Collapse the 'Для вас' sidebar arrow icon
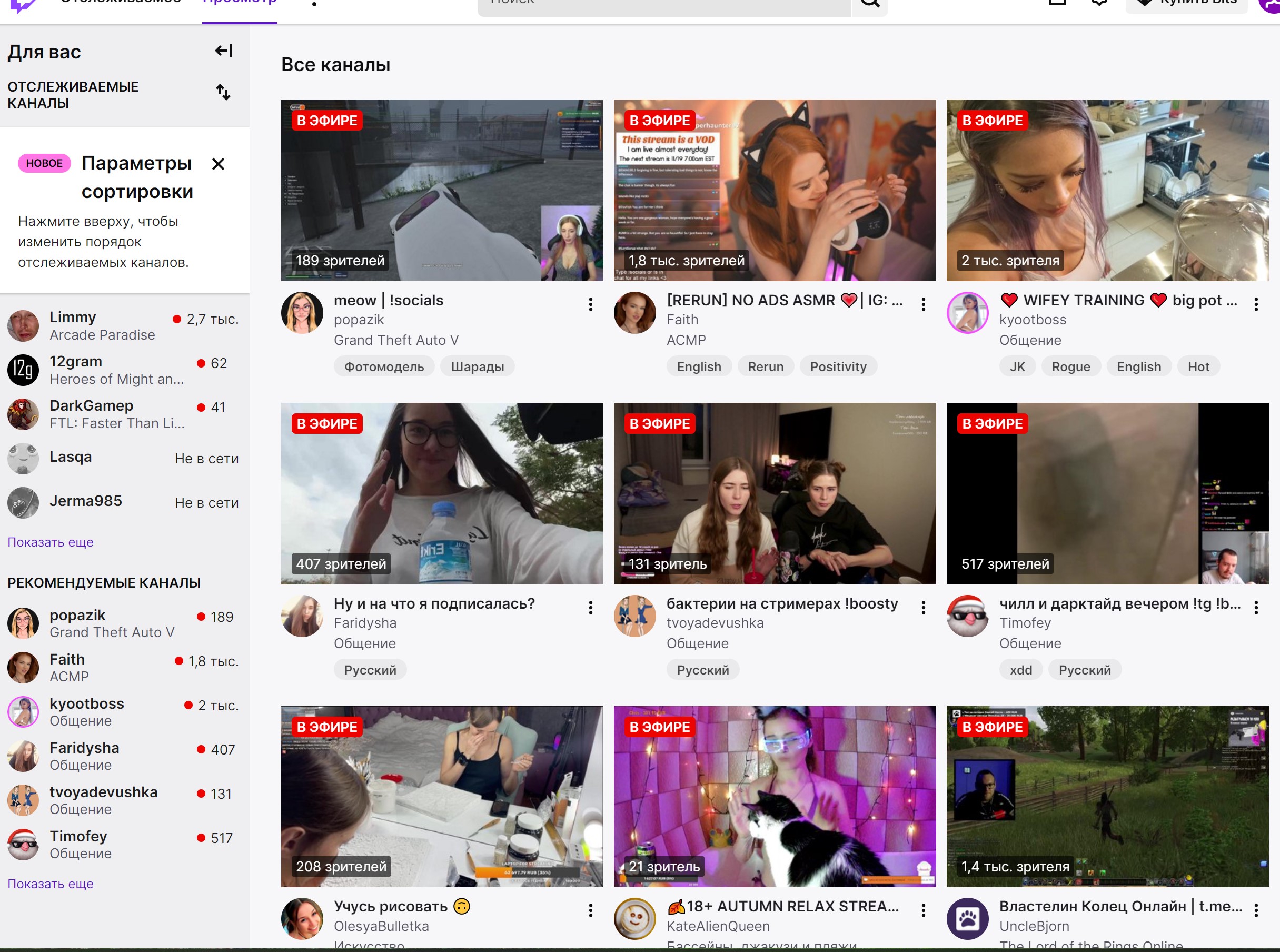Image resolution: width=1280 pixels, height=952 pixels. (224, 51)
